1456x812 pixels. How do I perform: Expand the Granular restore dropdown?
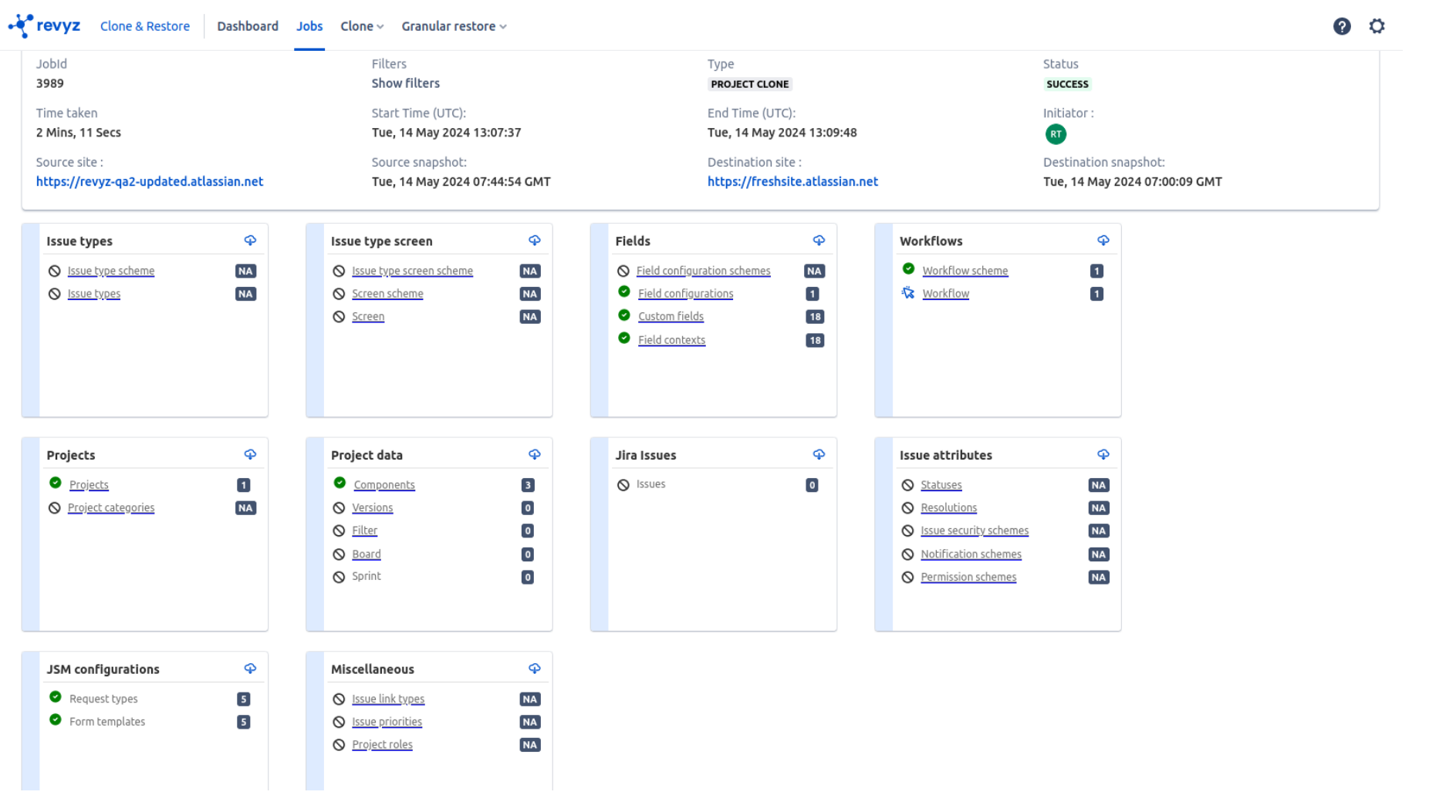coord(454,26)
